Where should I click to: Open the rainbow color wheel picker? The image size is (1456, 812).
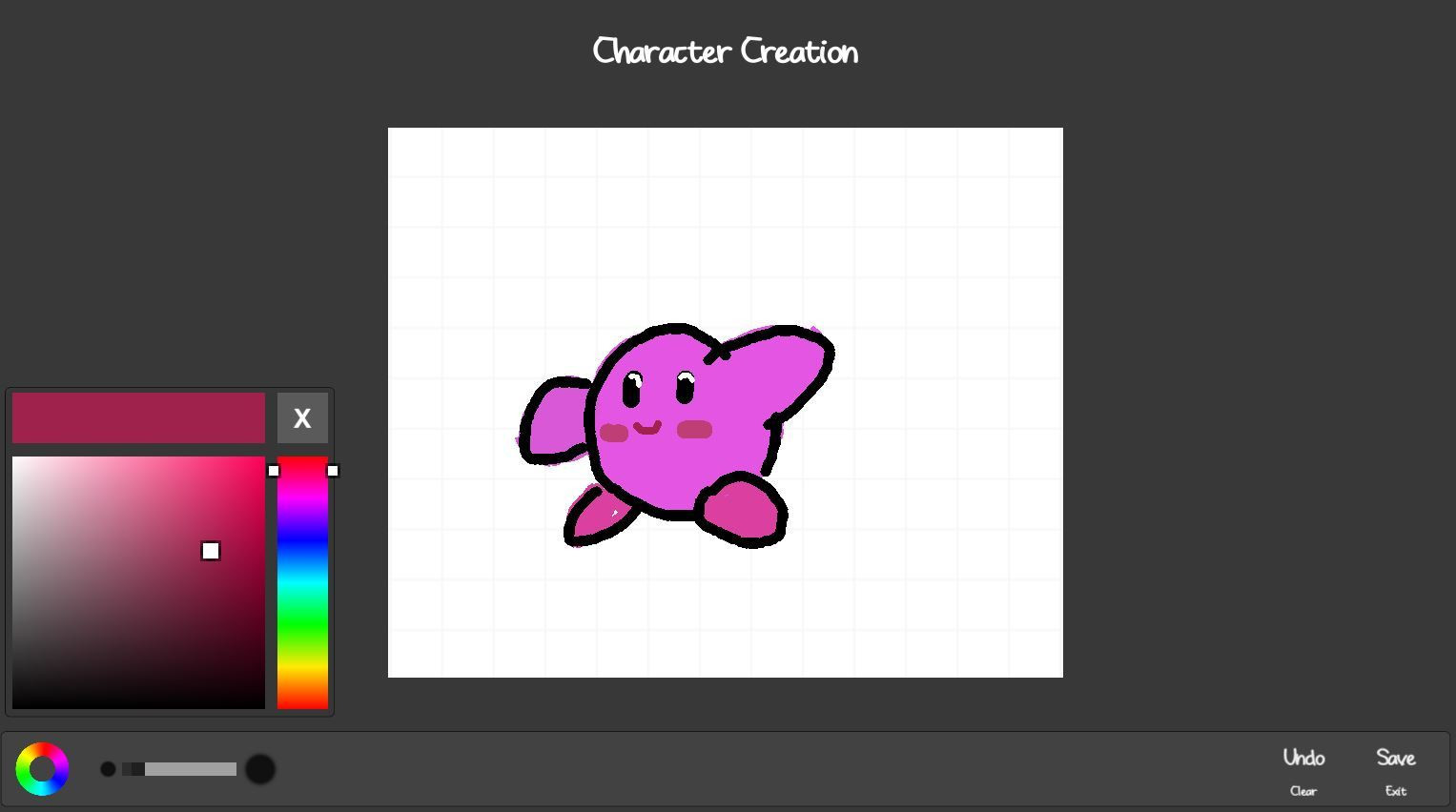(42, 769)
